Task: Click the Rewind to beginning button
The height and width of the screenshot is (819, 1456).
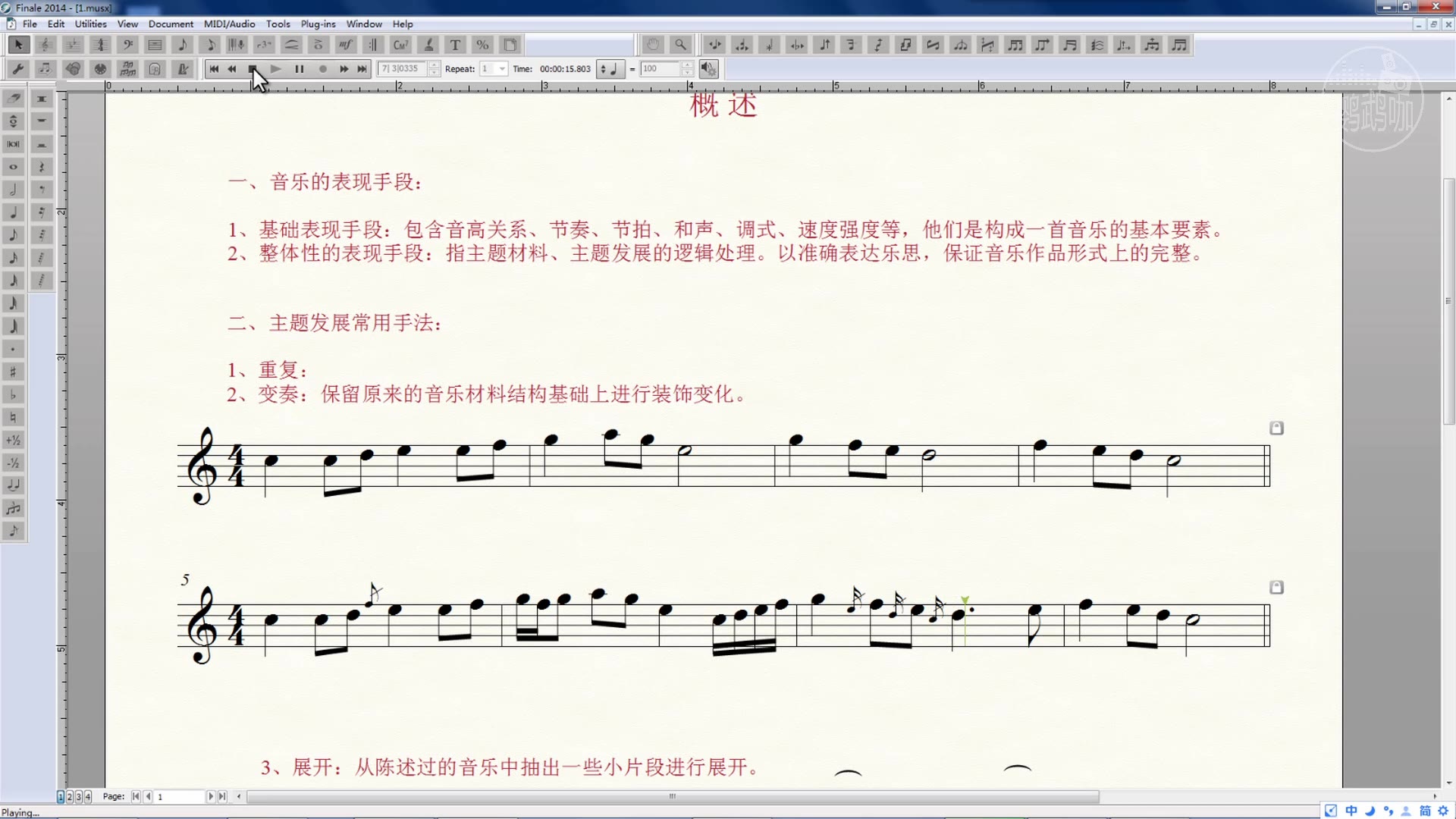Action: (x=213, y=68)
